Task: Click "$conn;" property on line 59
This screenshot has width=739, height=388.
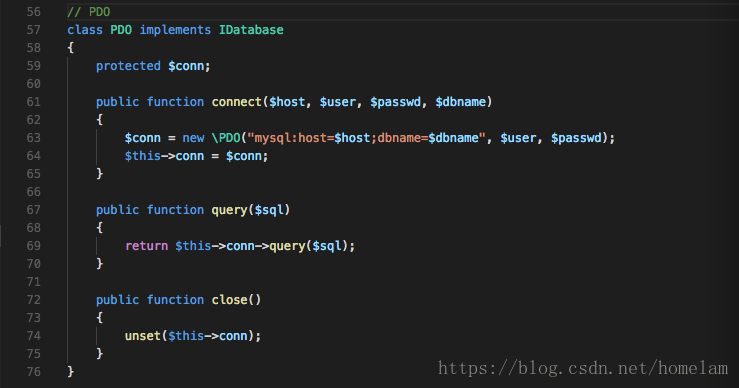Action: point(189,66)
